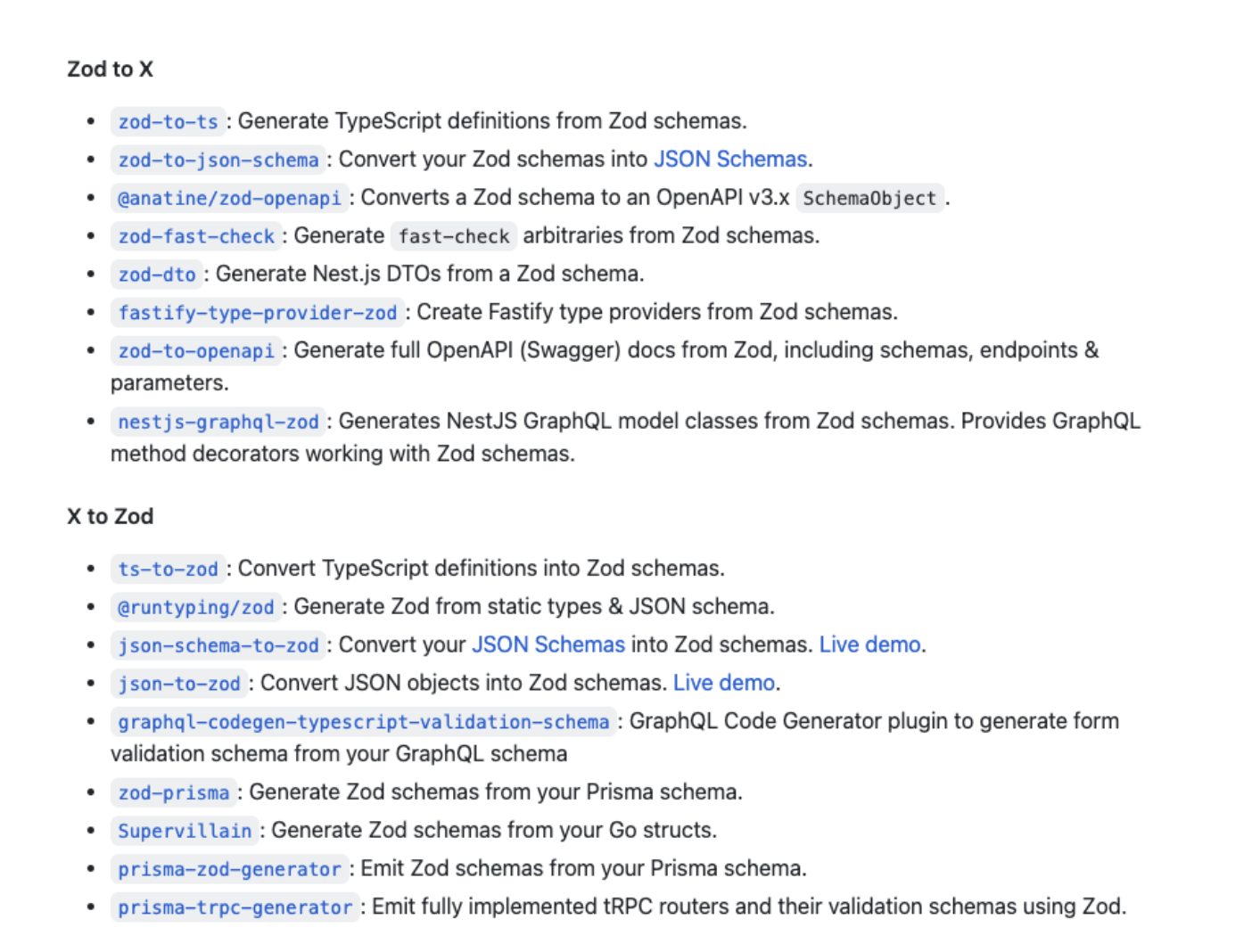Open the graphql-codegen-typescript-validation-schema link
Image resolution: width=1252 pixels, height=952 pixels.
[x=363, y=722]
